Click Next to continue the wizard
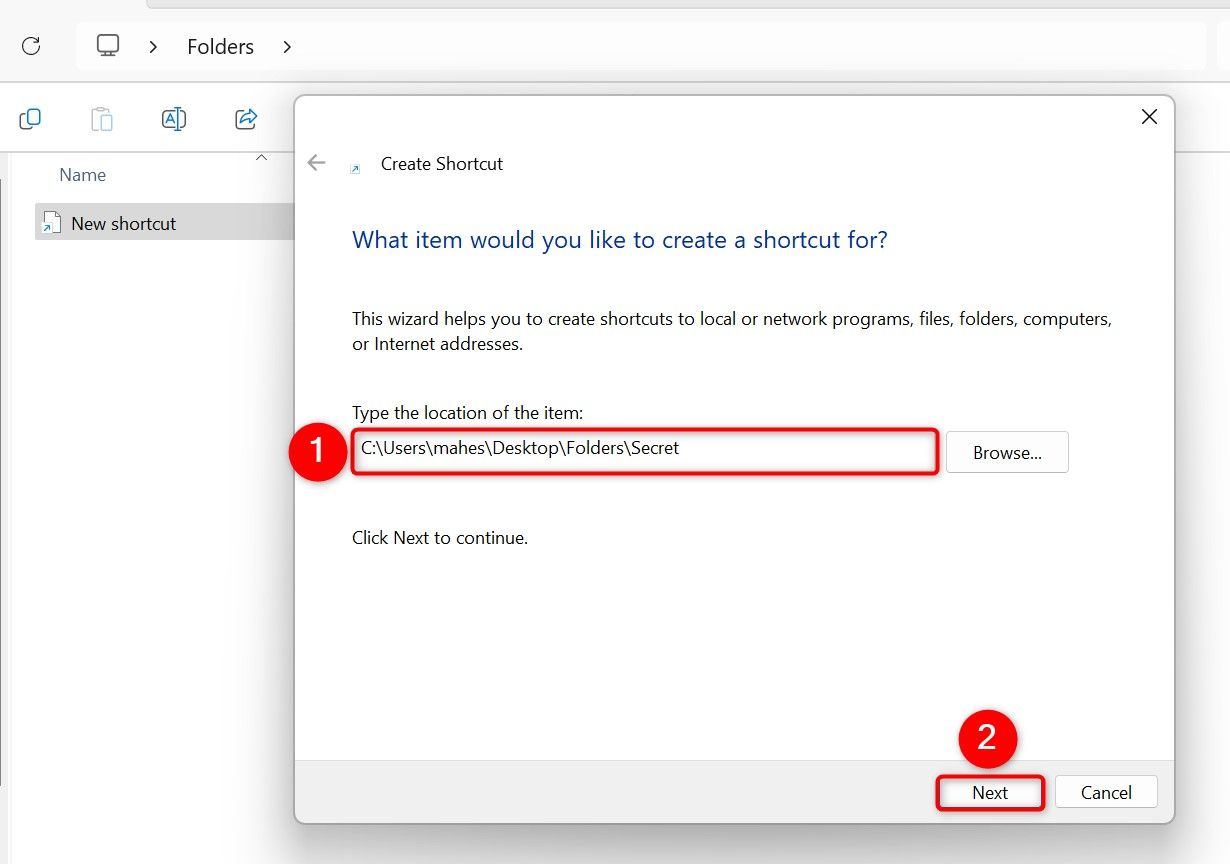The width and height of the screenshot is (1230, 864). pyautogui.click(x=990, y=793)
